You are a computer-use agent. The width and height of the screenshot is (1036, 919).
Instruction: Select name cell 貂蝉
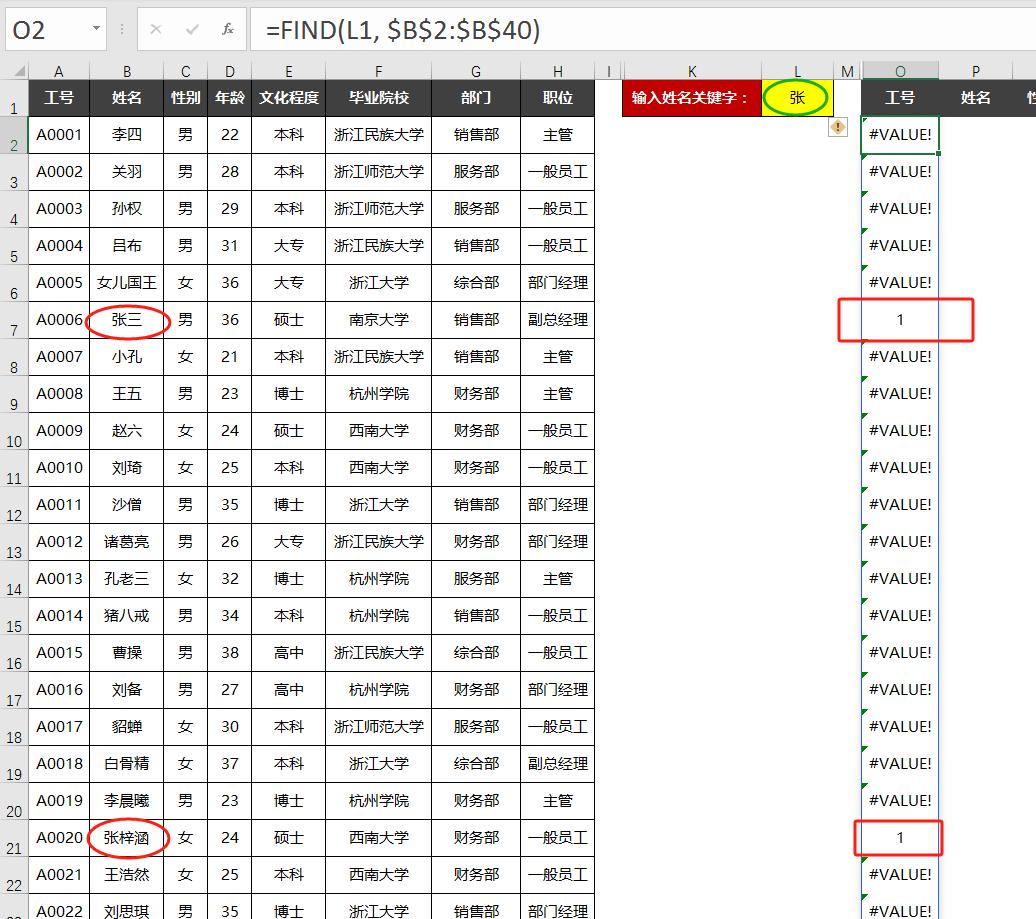tap(126, 727)
